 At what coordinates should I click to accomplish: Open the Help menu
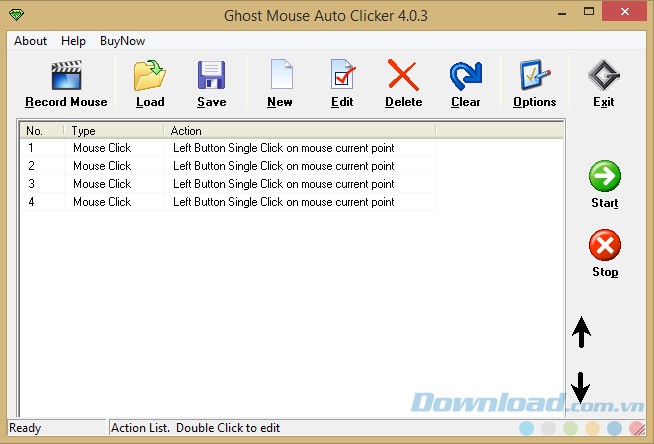pos(73,41)
